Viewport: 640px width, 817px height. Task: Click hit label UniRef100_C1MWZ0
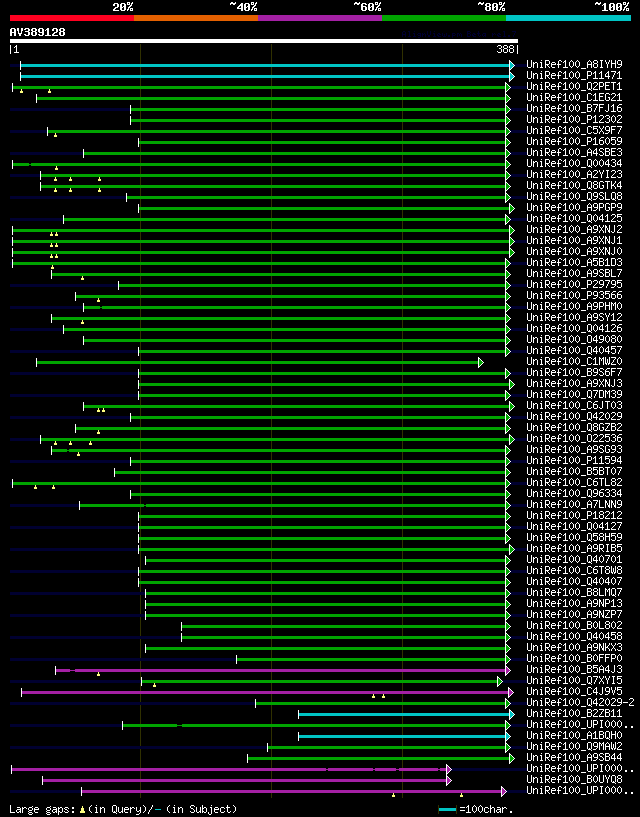(x=574, y=361)
